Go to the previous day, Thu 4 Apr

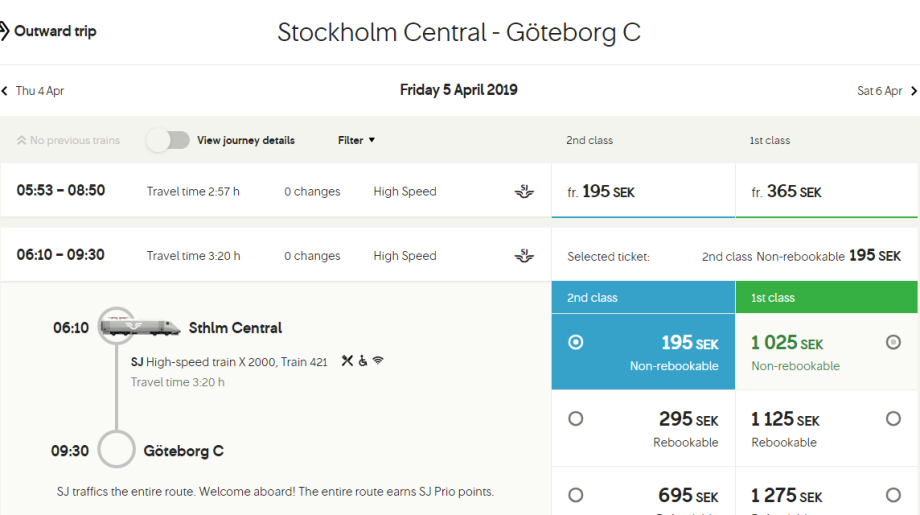[34, 91]
